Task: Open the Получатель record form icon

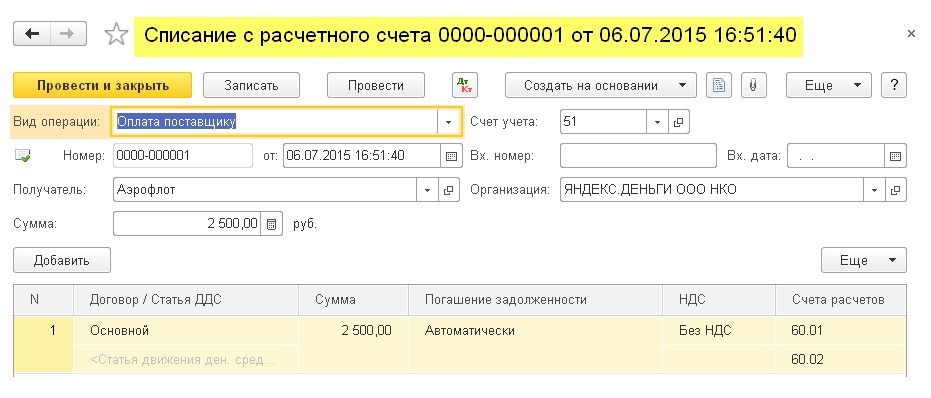Action: (x=449, y=190)
